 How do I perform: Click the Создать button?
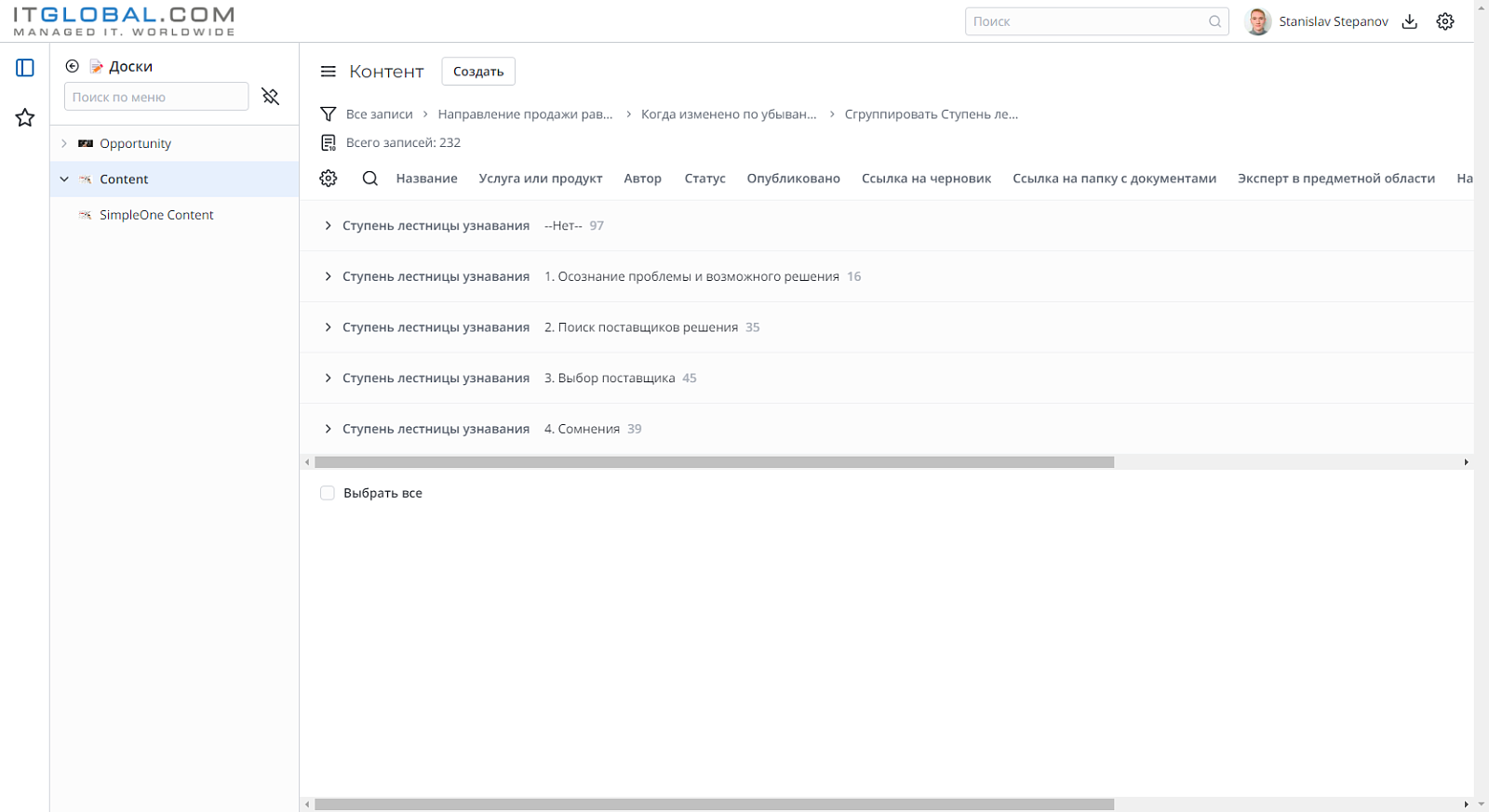coord(478,72)
